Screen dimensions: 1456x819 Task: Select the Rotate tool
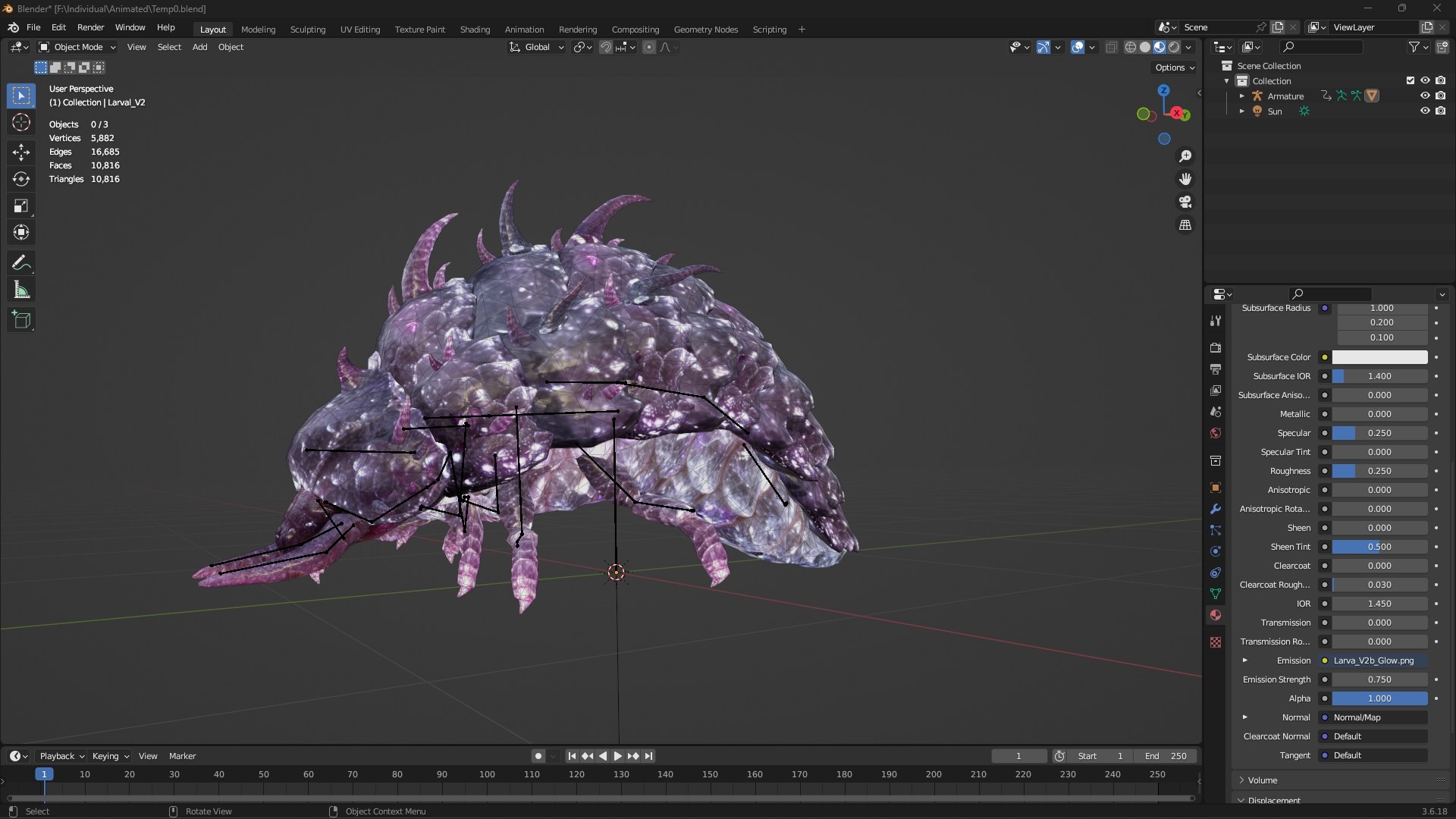(21, 179)
